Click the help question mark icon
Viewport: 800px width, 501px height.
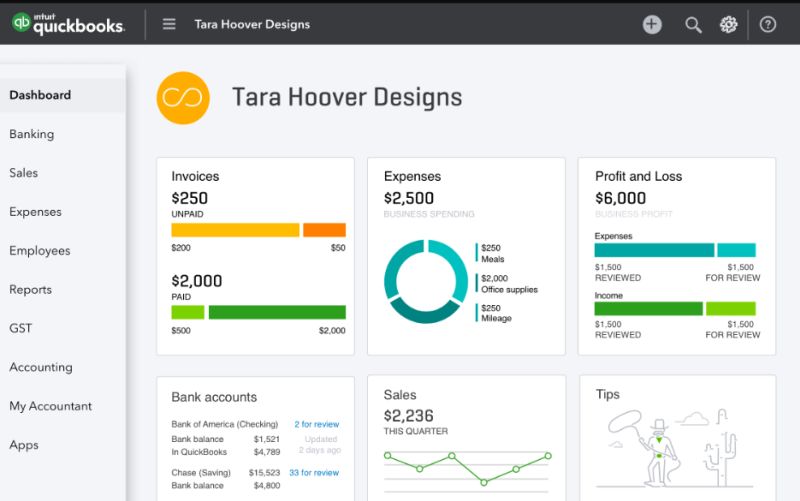(x=768, y=24)
